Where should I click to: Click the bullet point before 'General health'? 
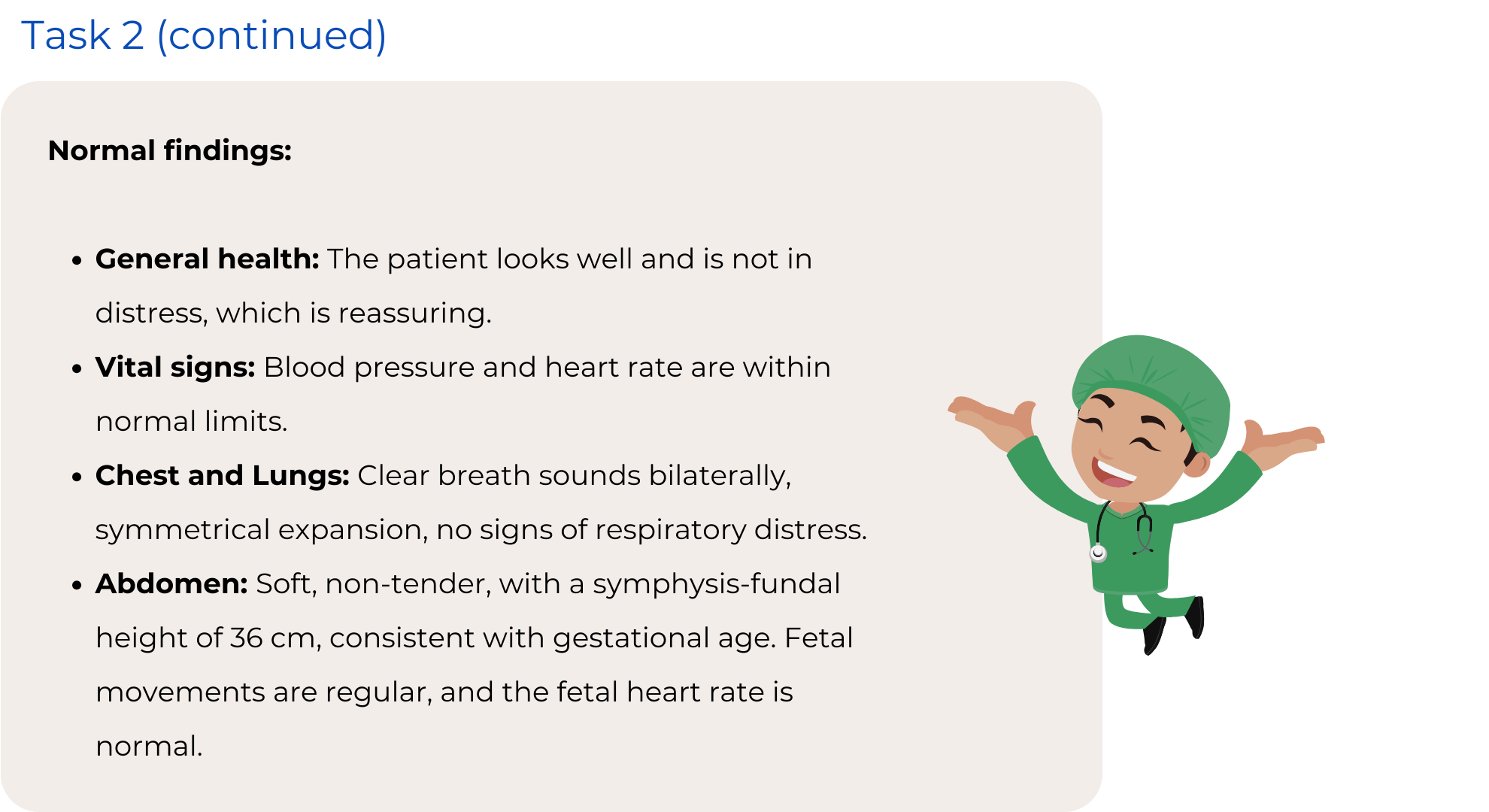[x=77, y=261]
